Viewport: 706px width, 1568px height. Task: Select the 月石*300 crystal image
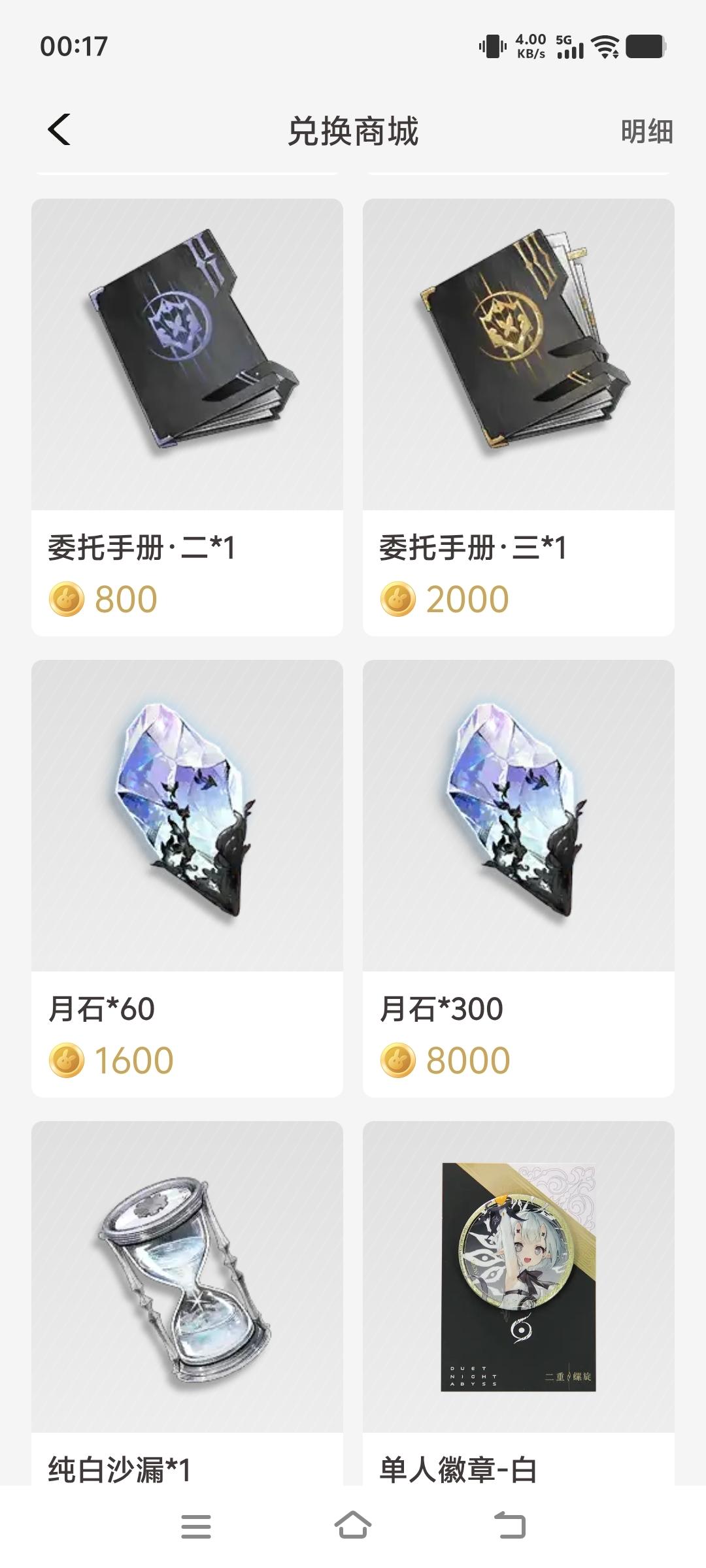click(518, 815)
